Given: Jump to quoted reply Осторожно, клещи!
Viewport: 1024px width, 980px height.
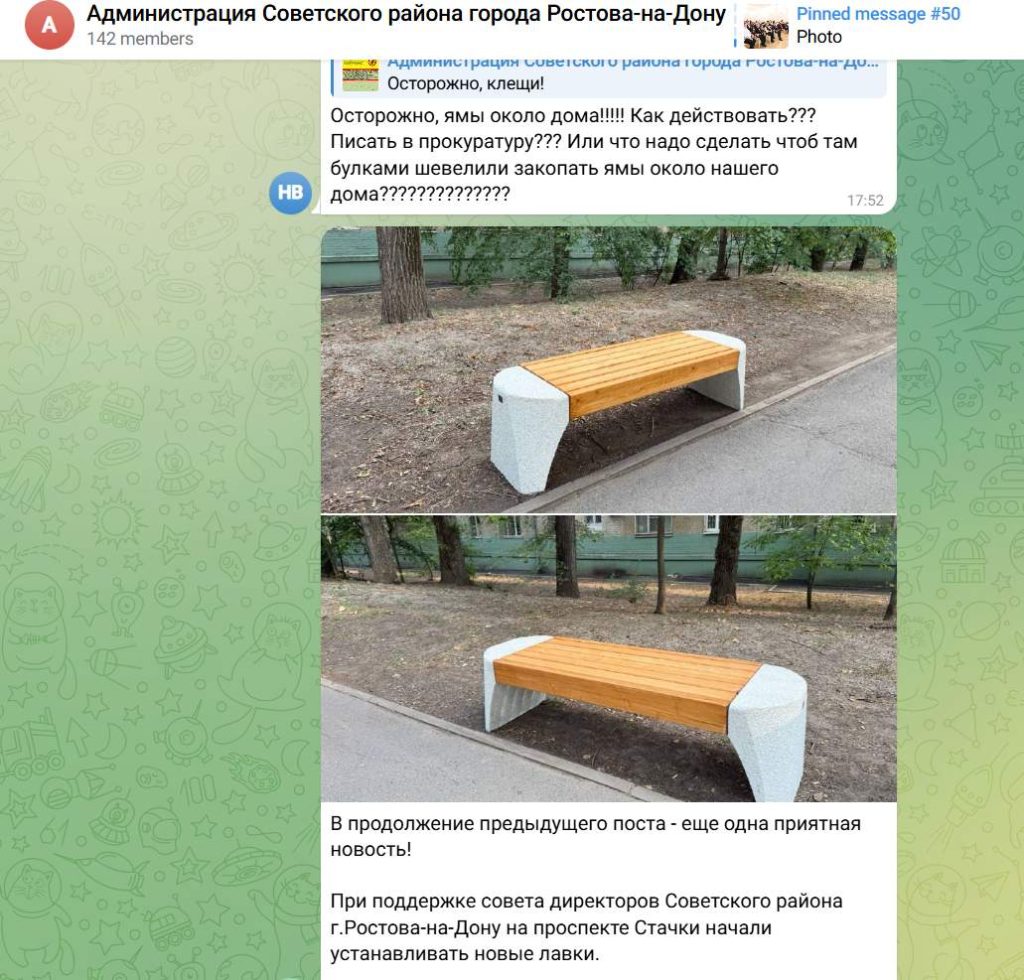Looking at the screenshot, I should (466, 84).
